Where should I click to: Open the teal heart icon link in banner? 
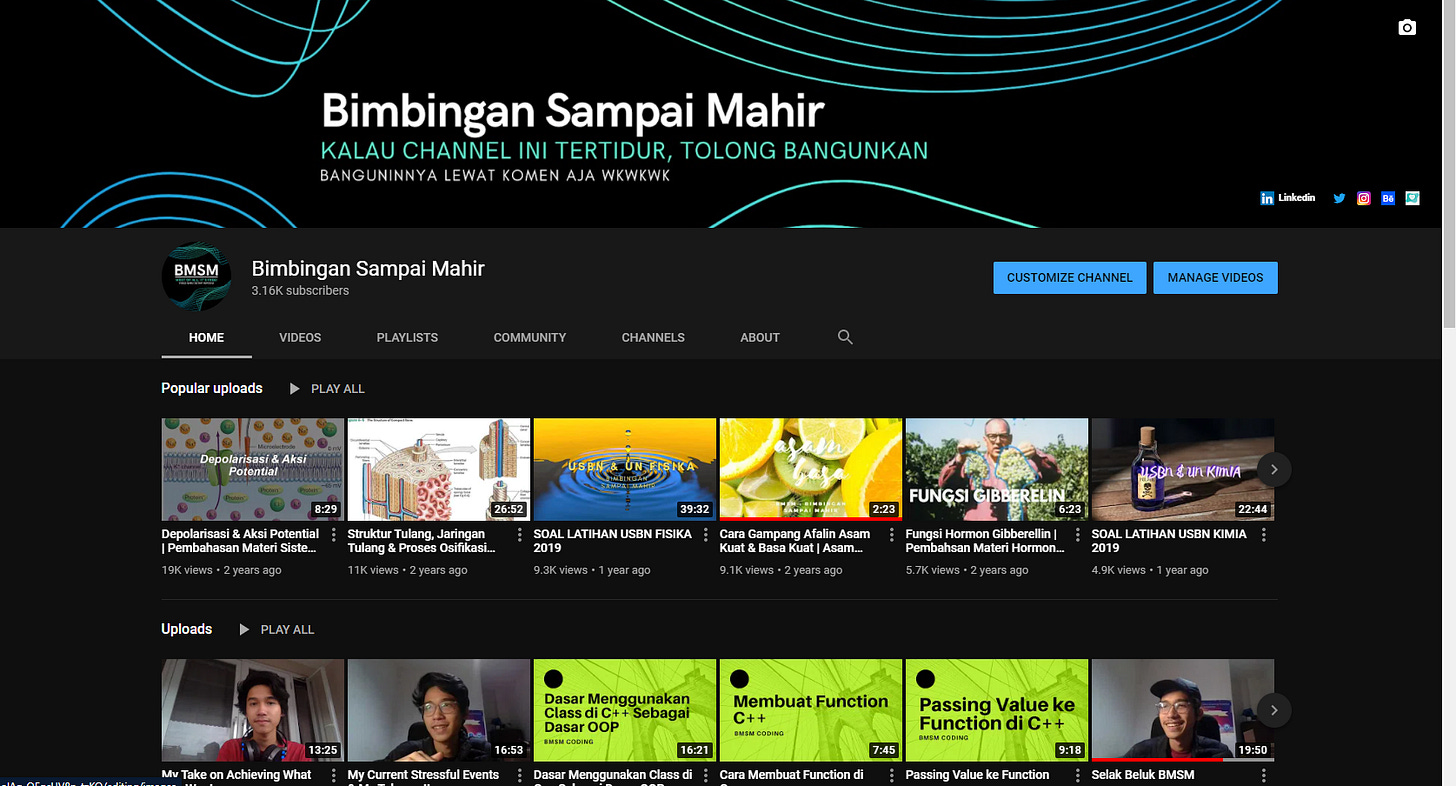pos(1412,198)
